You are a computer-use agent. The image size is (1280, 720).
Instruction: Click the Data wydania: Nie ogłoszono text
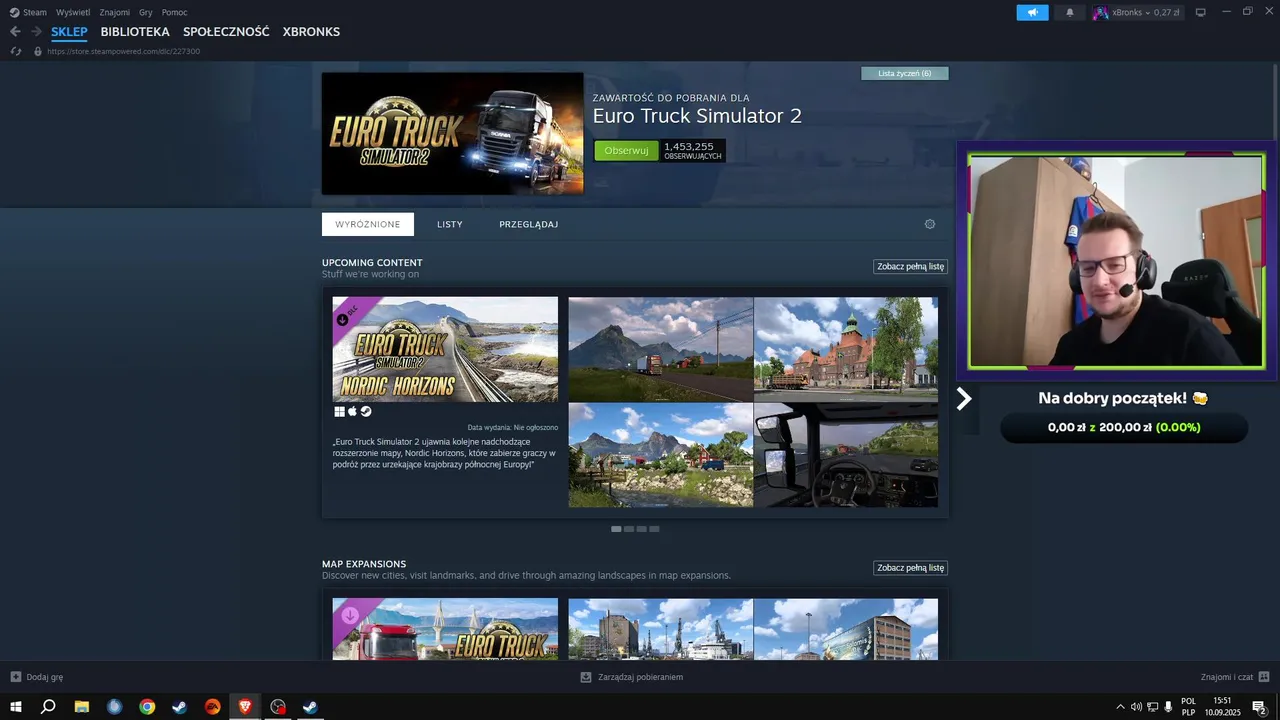point(513,427)
